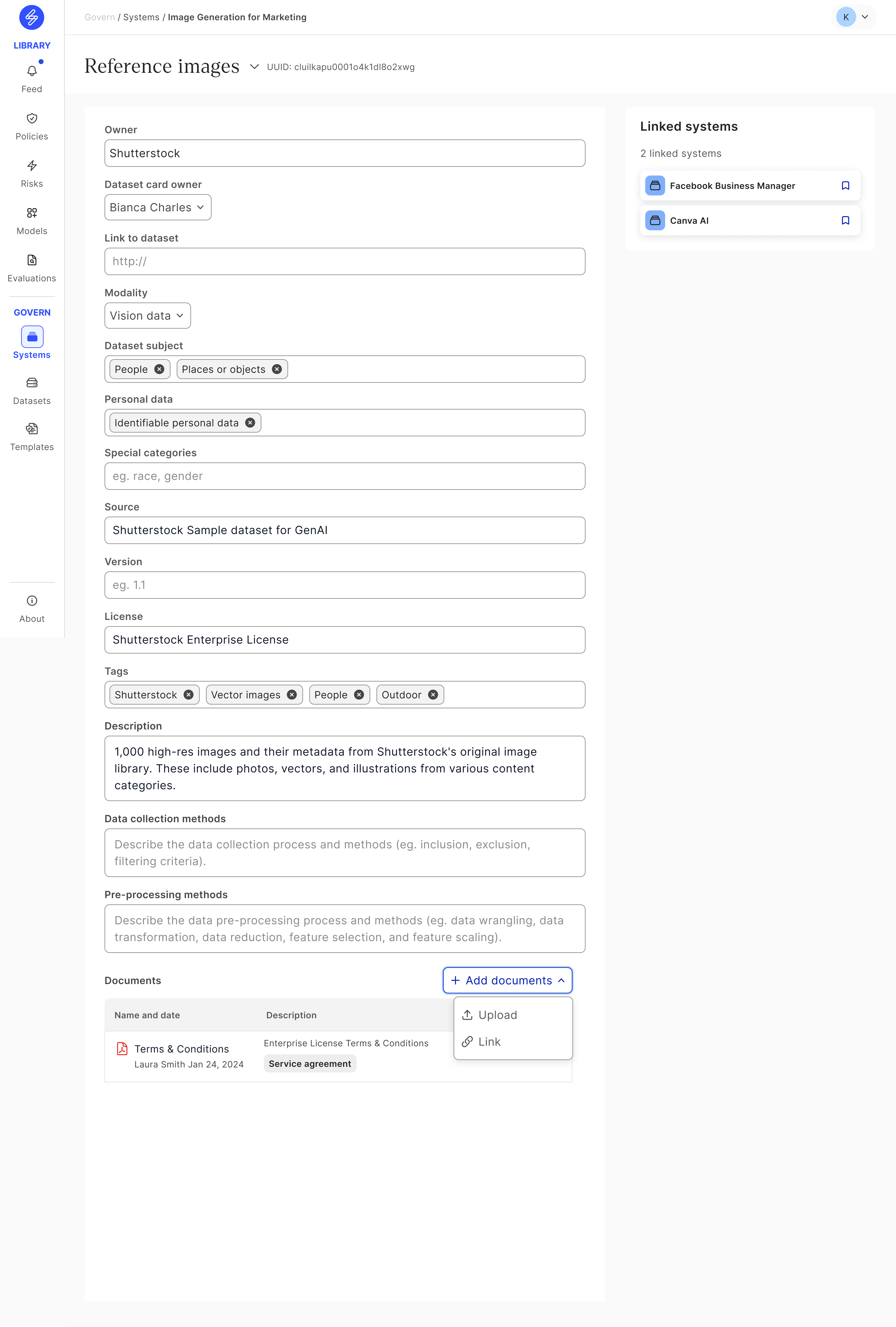Screen dimensions: 896x1327
Task: Remove People from Dataset subject
Action: tap(160, 370)
